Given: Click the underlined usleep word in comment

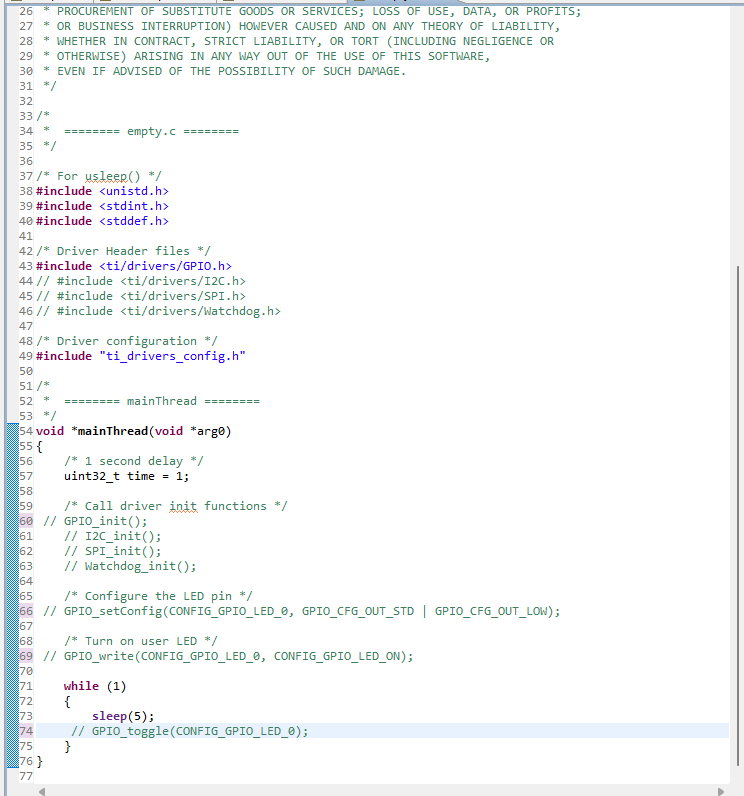Looking at the screenshot, I should 106,176.
